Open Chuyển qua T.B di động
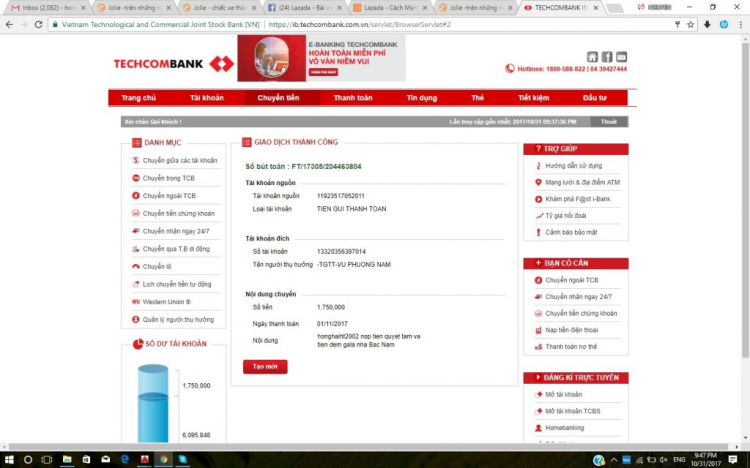This screenshot has height=468, width=750. tap(176, 249)
